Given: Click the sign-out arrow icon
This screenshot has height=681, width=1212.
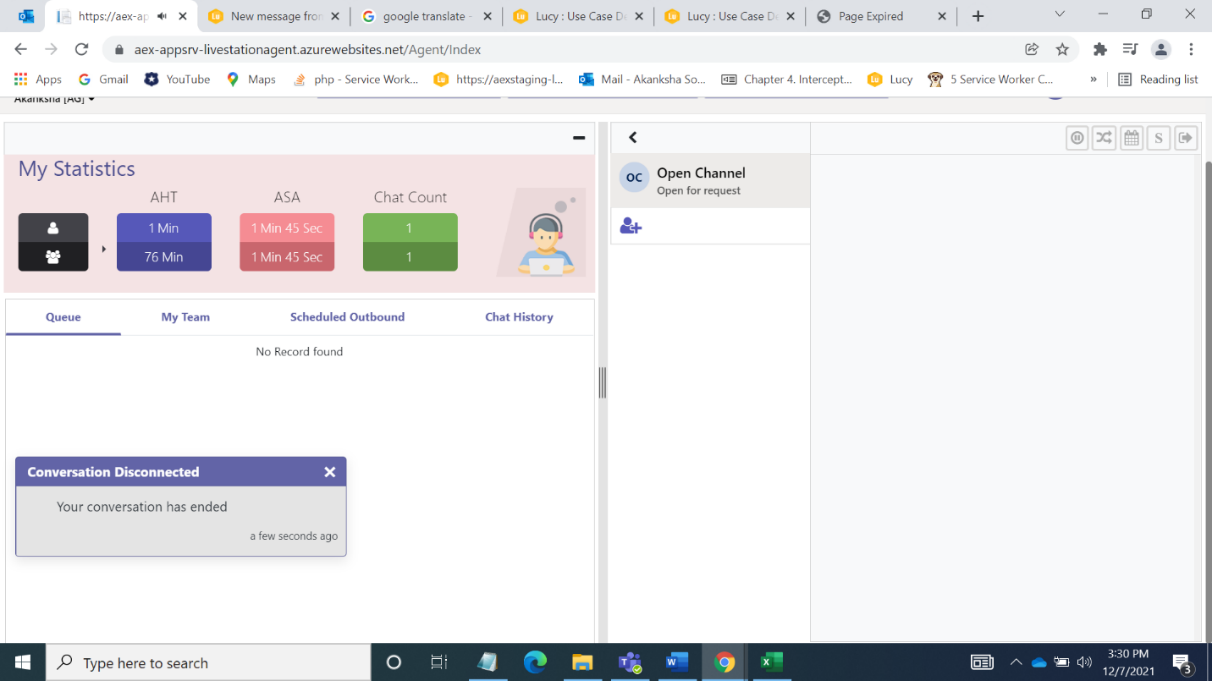Looking at the screenshot, I should click(x=1185, y=138).
